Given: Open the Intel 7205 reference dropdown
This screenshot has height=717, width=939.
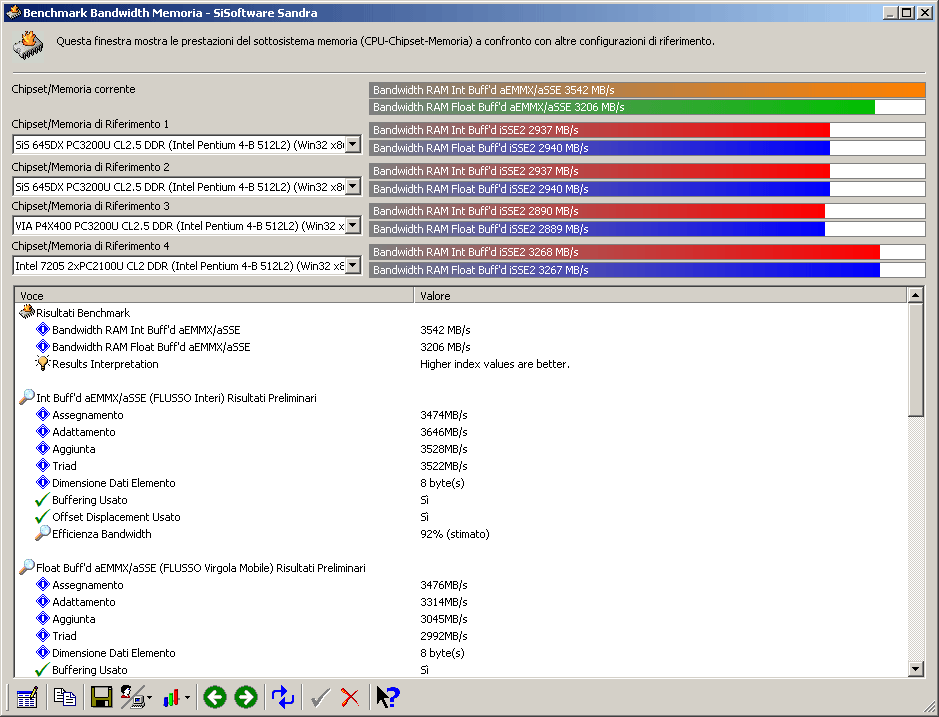Looking at the screenshot, I should pos(353,265).
